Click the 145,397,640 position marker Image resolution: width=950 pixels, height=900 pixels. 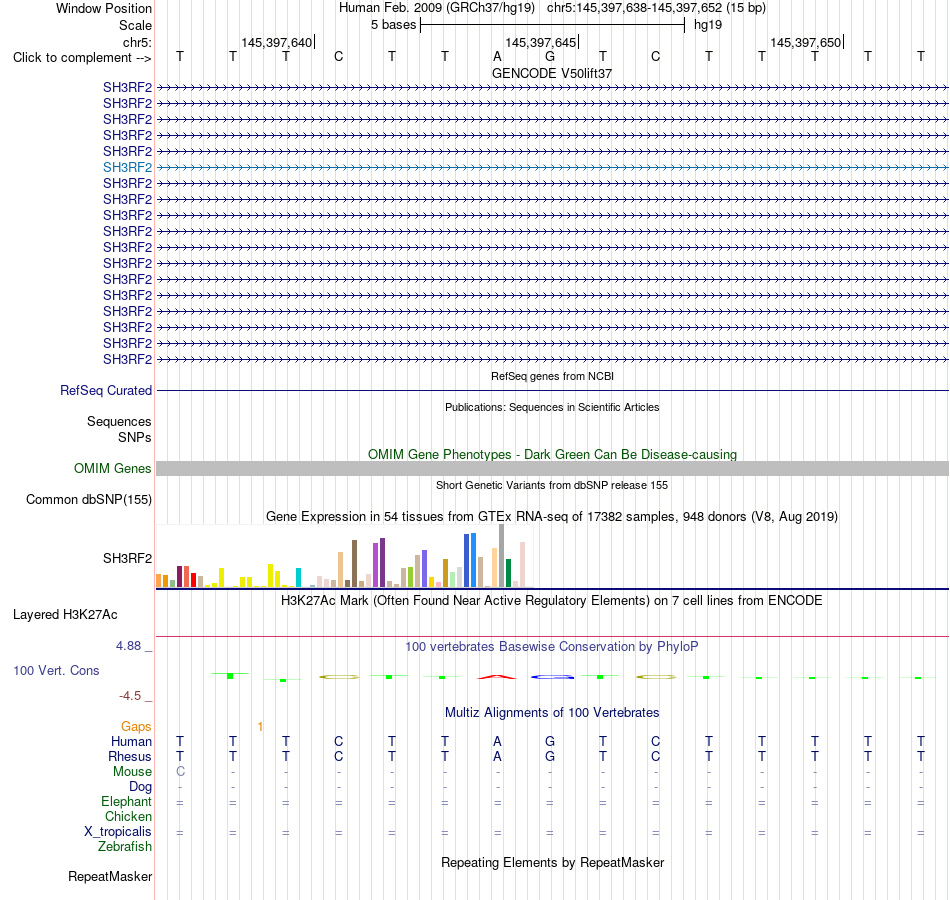click(277, 42)
